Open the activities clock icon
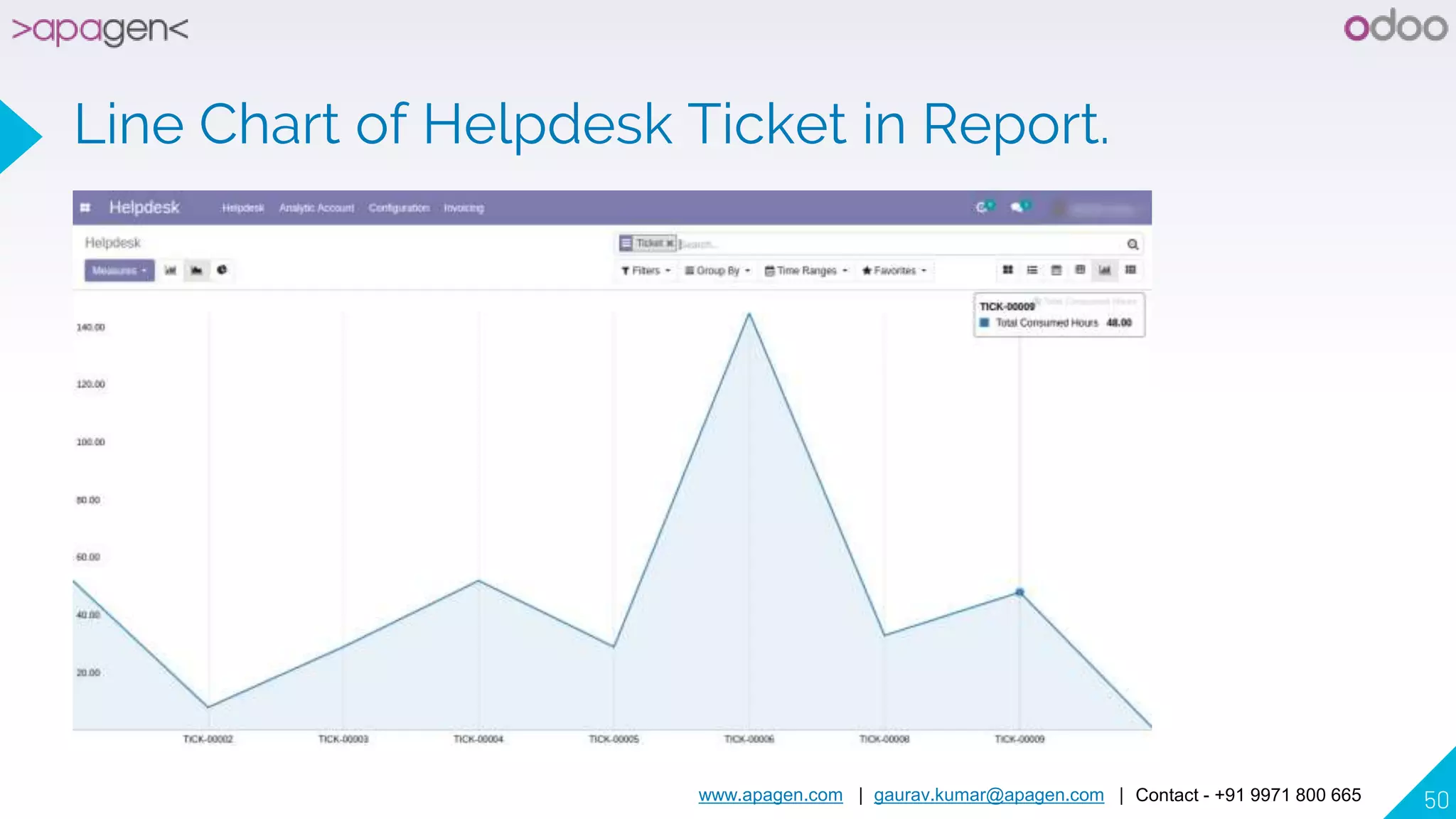This screenshot has height=819, width=1456. [985, 207]
